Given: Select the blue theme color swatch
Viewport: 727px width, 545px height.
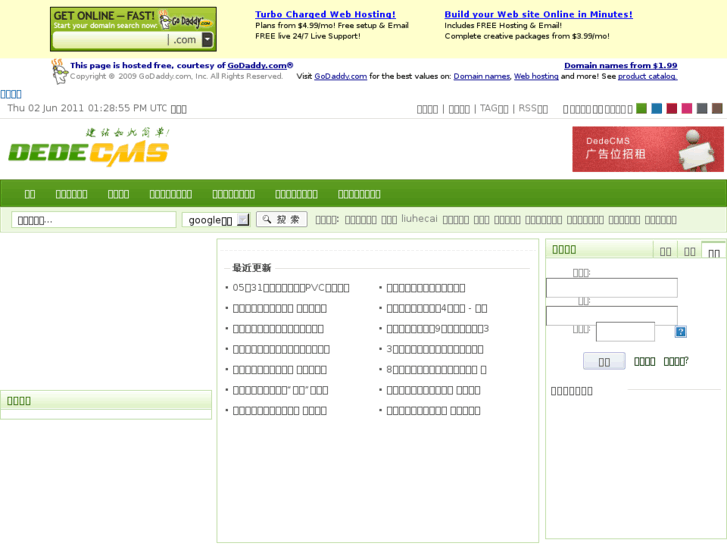Looking at the screenshot, I should tap(657, 109).
